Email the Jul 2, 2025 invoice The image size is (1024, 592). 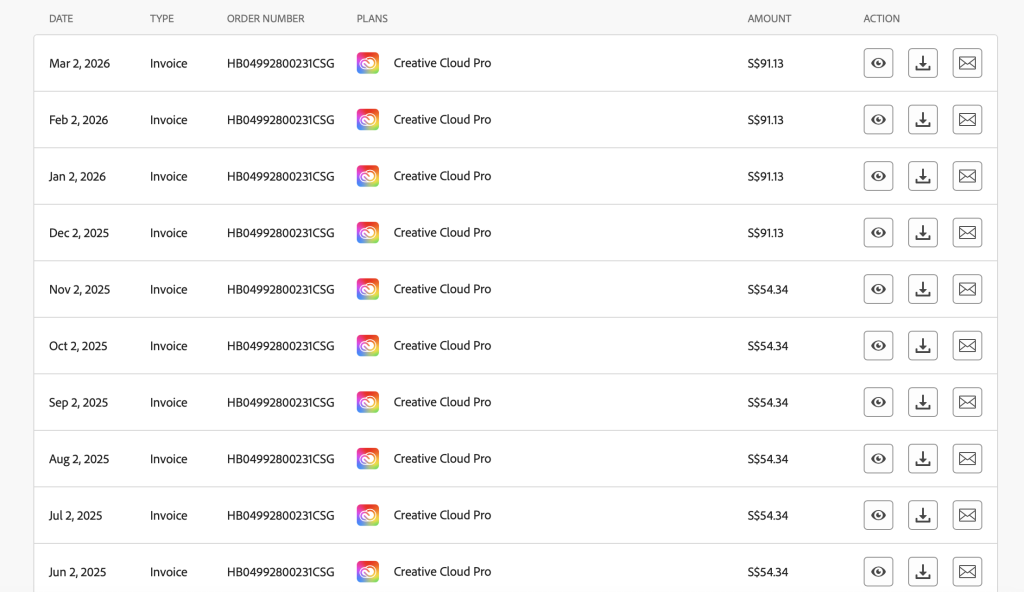pos(967,515)
